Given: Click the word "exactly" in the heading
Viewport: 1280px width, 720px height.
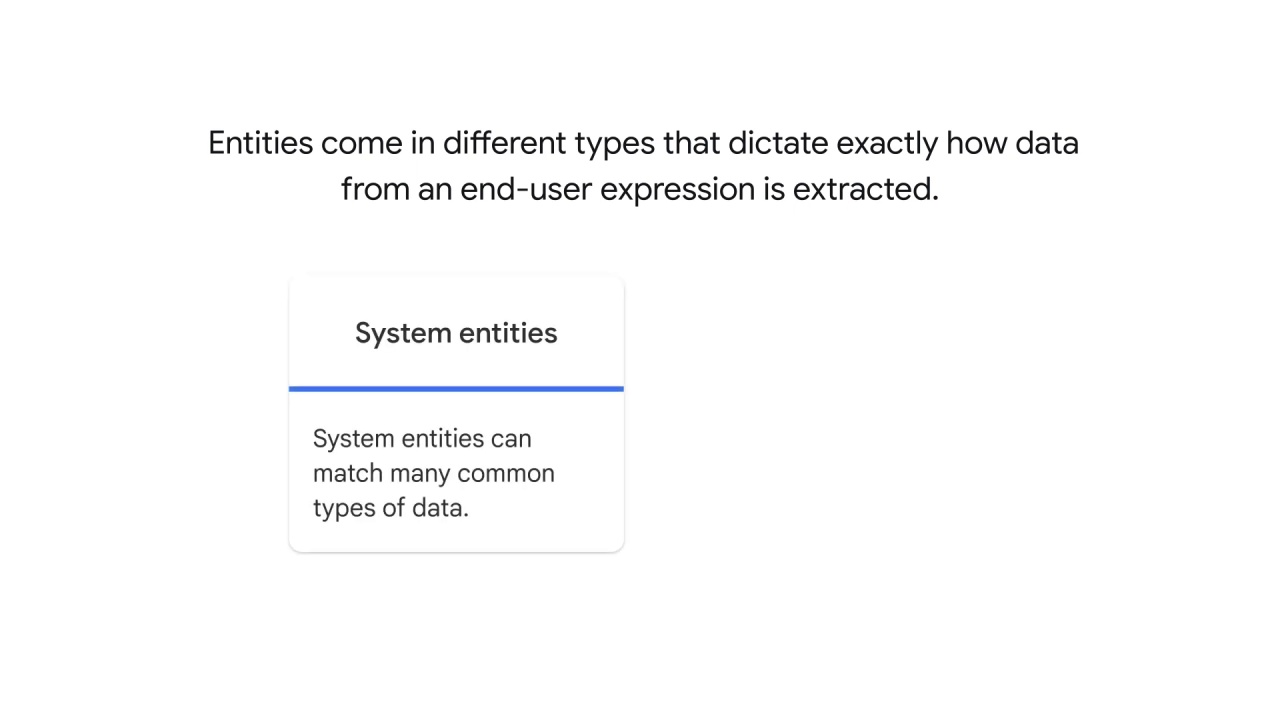Looking at the screenshot, I should tap(887, 145).
